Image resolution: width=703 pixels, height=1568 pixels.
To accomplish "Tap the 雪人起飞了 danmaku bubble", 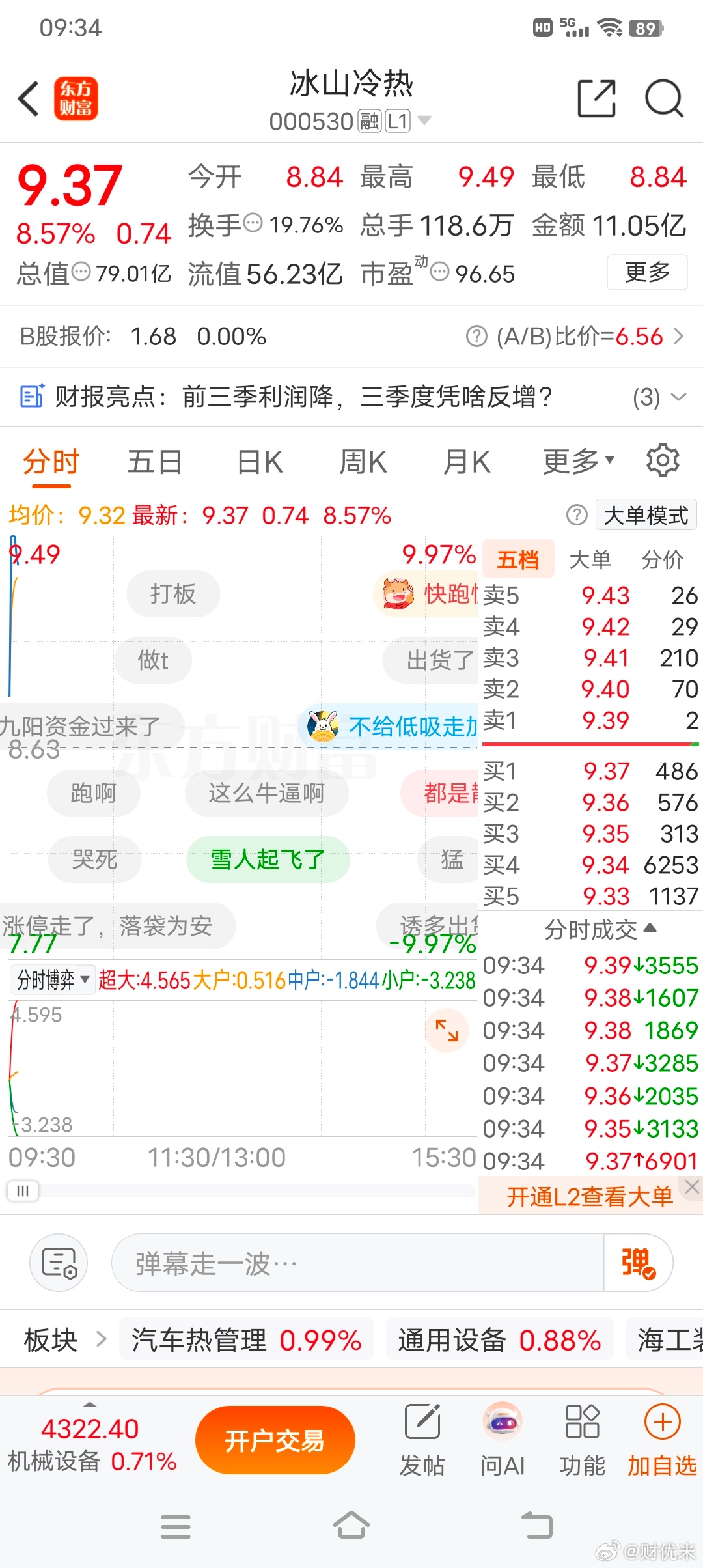I will [268, 860].
